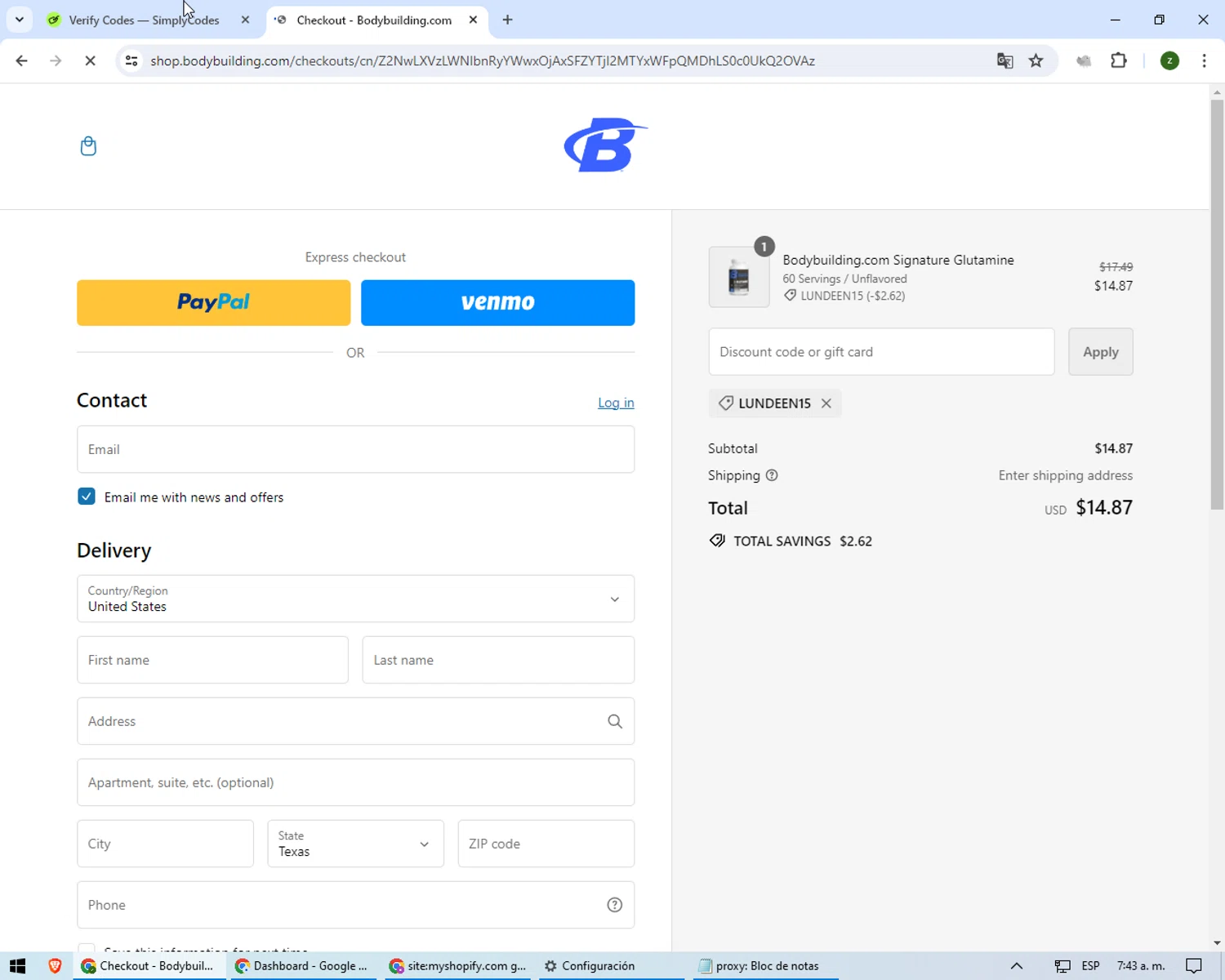Image resolution: width=1225 pixels, height=980 pixels.
Task: Open a new browser tab
Action: (x=508, y=20)
